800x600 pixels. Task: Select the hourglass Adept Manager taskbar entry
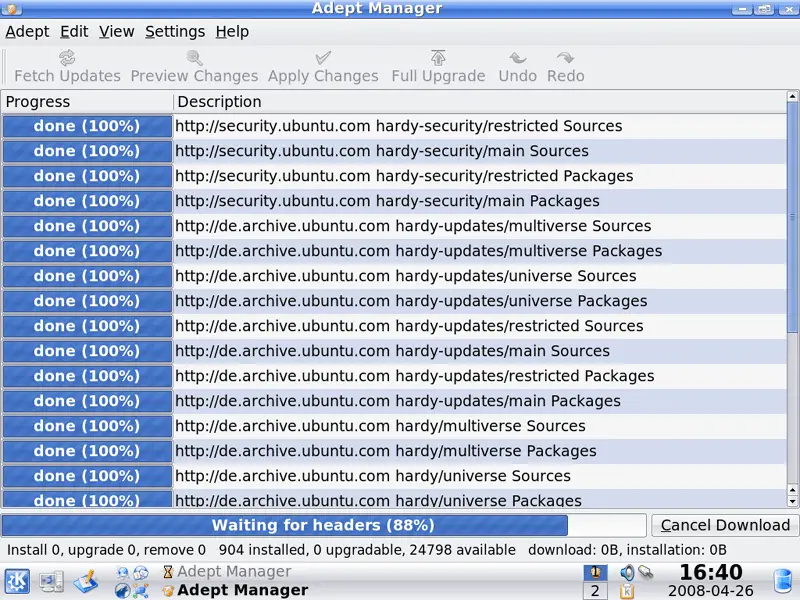(227, 571)
